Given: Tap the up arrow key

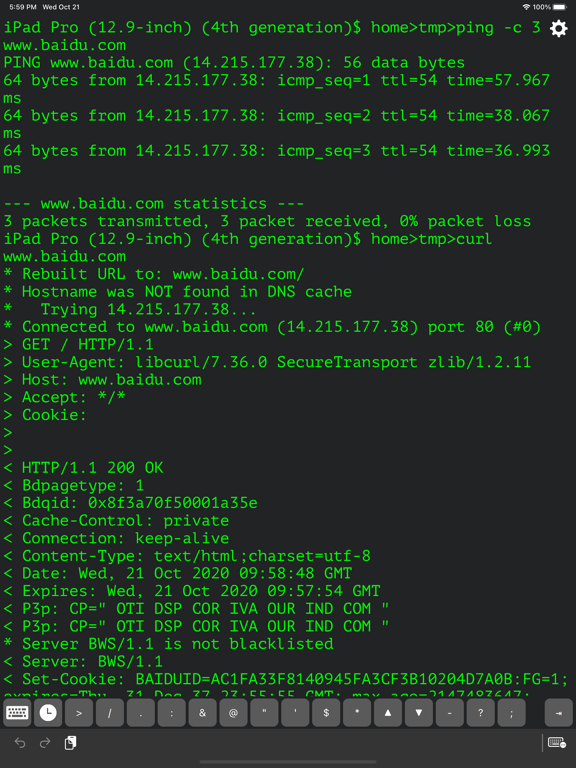Looking at the screenshot, I should pos(388,713).
